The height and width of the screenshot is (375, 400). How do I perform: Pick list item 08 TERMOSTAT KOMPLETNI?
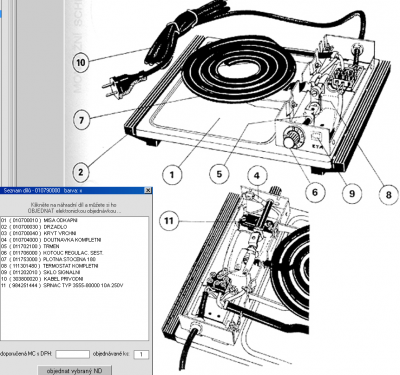[50, 266]
